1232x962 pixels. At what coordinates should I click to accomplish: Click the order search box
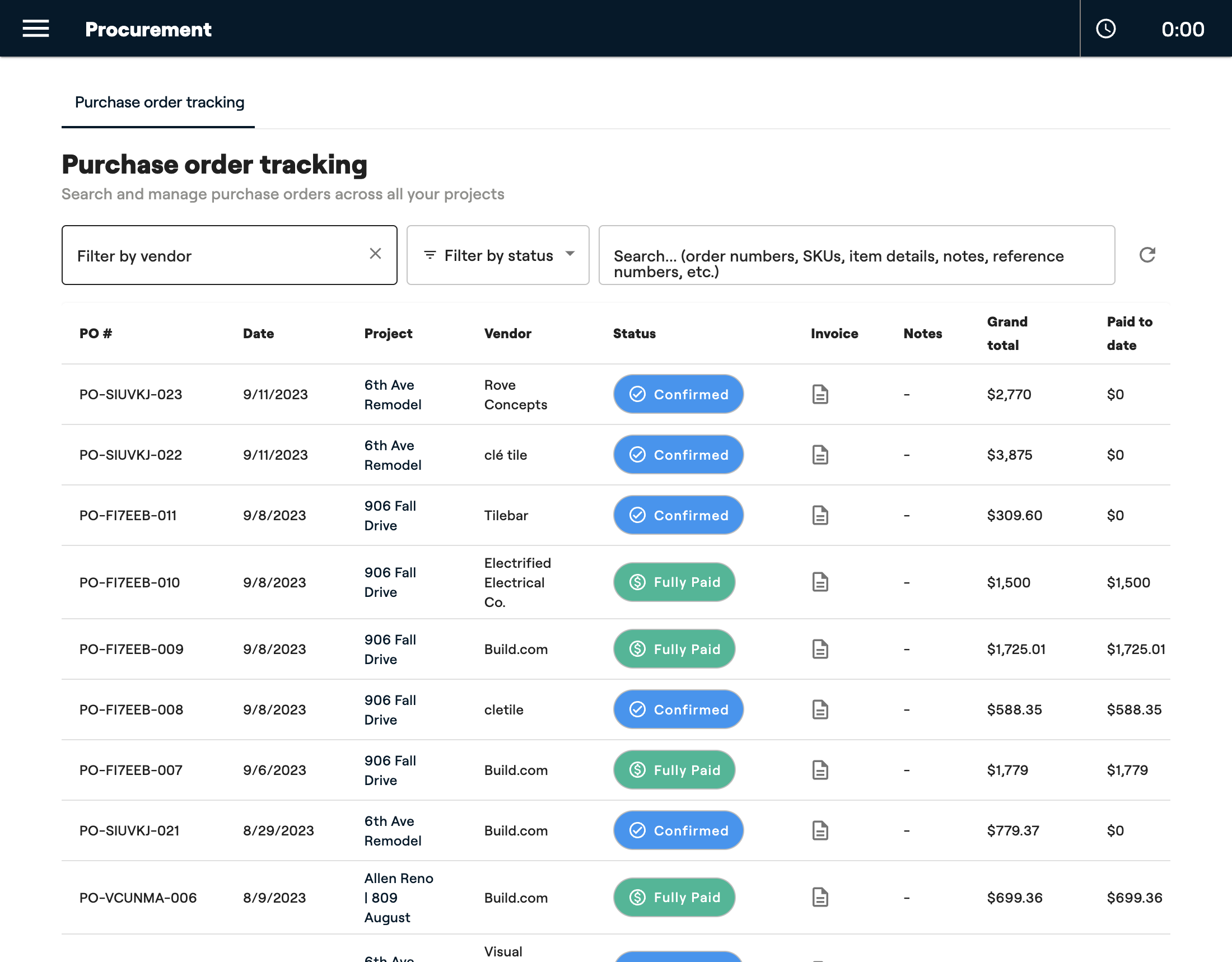coord(856,255)
